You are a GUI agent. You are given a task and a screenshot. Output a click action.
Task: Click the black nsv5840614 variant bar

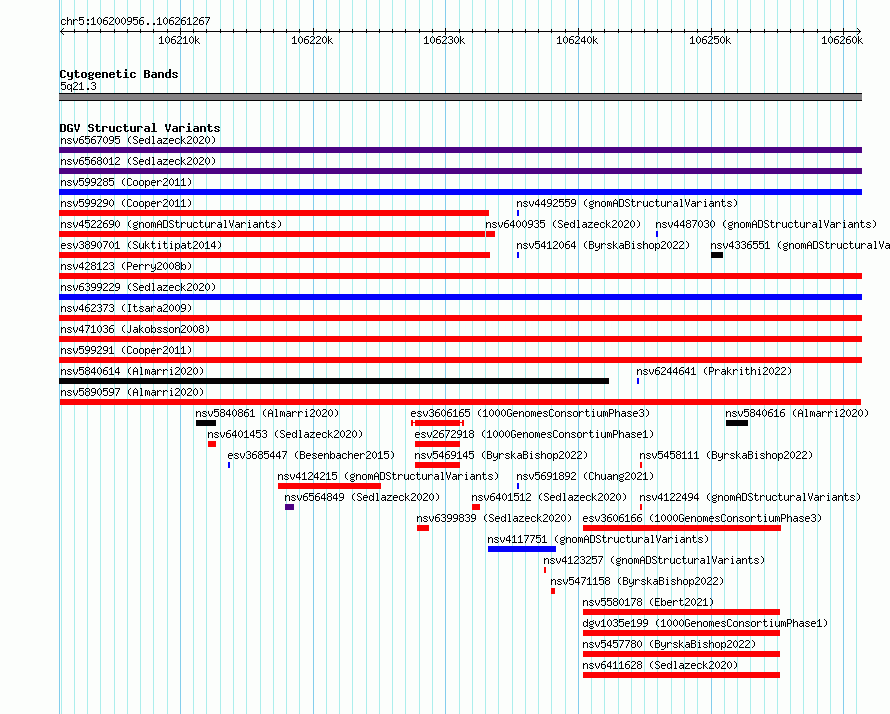pos(334,381)
